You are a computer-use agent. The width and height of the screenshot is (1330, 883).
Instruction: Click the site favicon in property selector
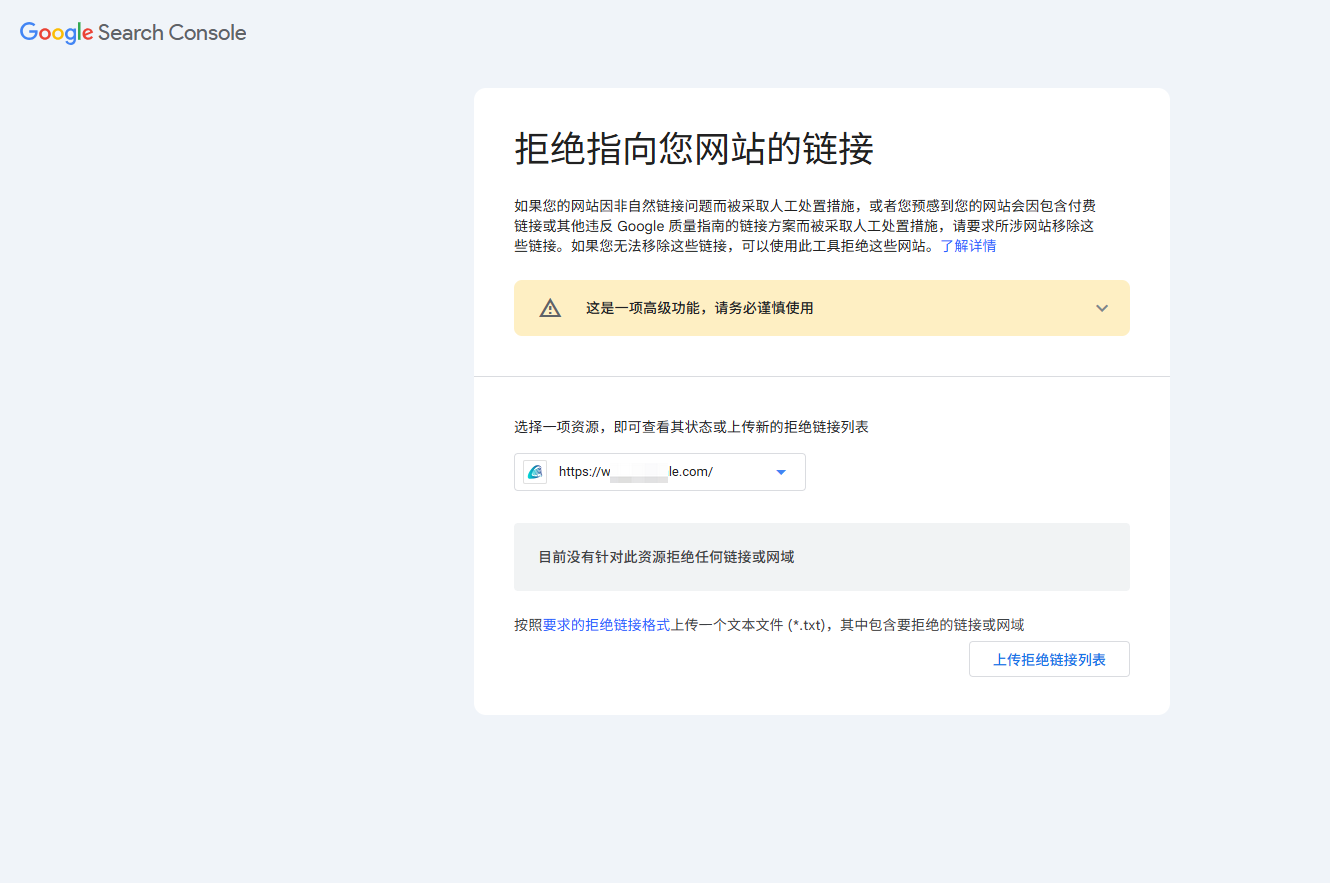pyautogui.click(x=535, y=472)
